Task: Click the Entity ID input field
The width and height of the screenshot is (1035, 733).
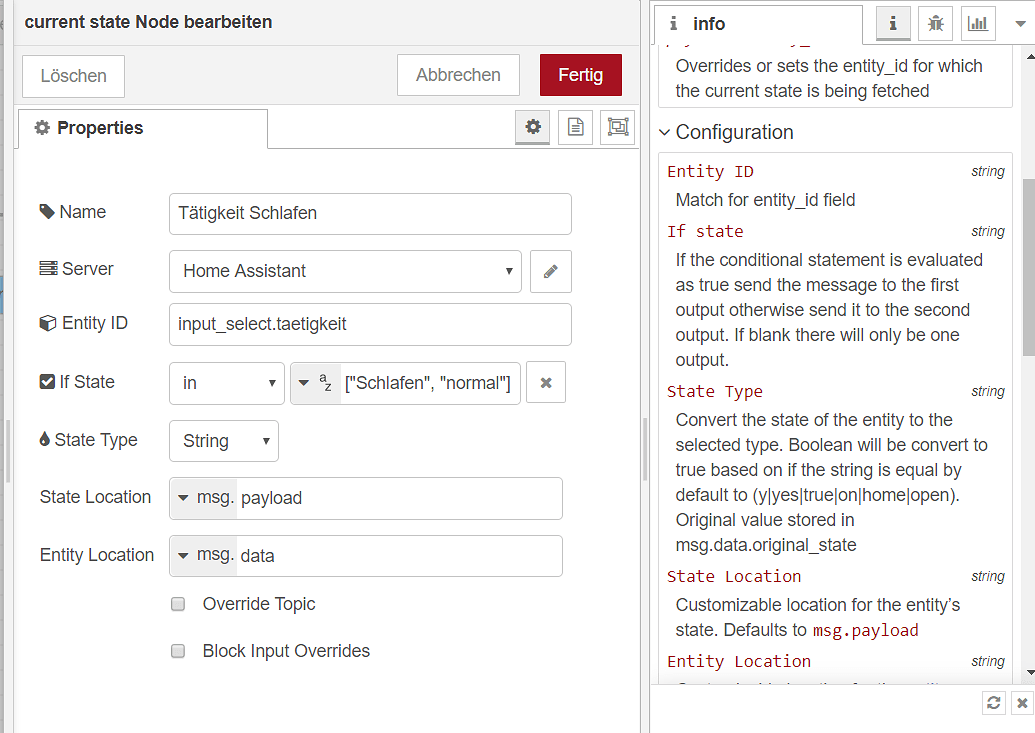Action: (369, 324)
